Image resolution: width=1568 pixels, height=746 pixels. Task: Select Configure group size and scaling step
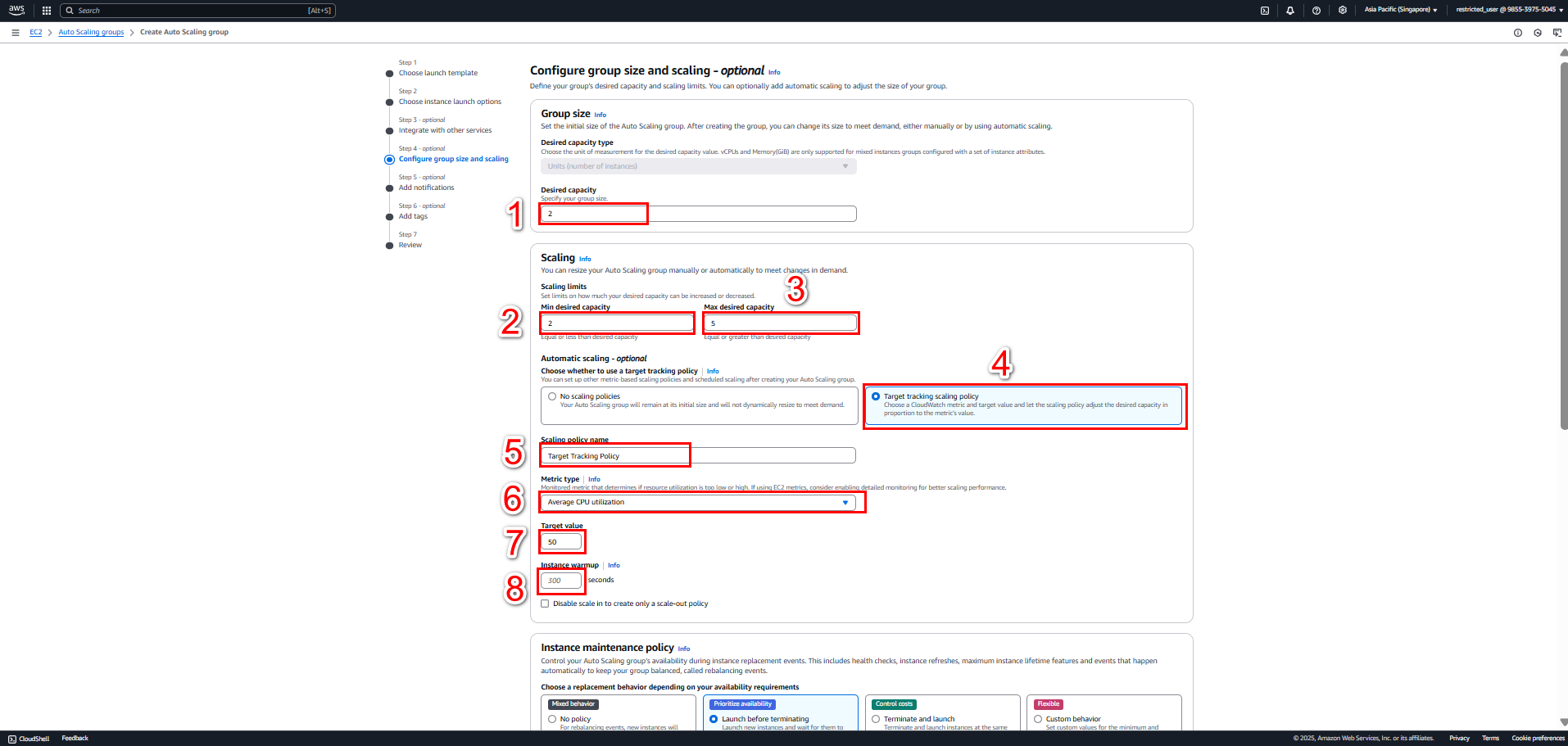pos(453,159)
